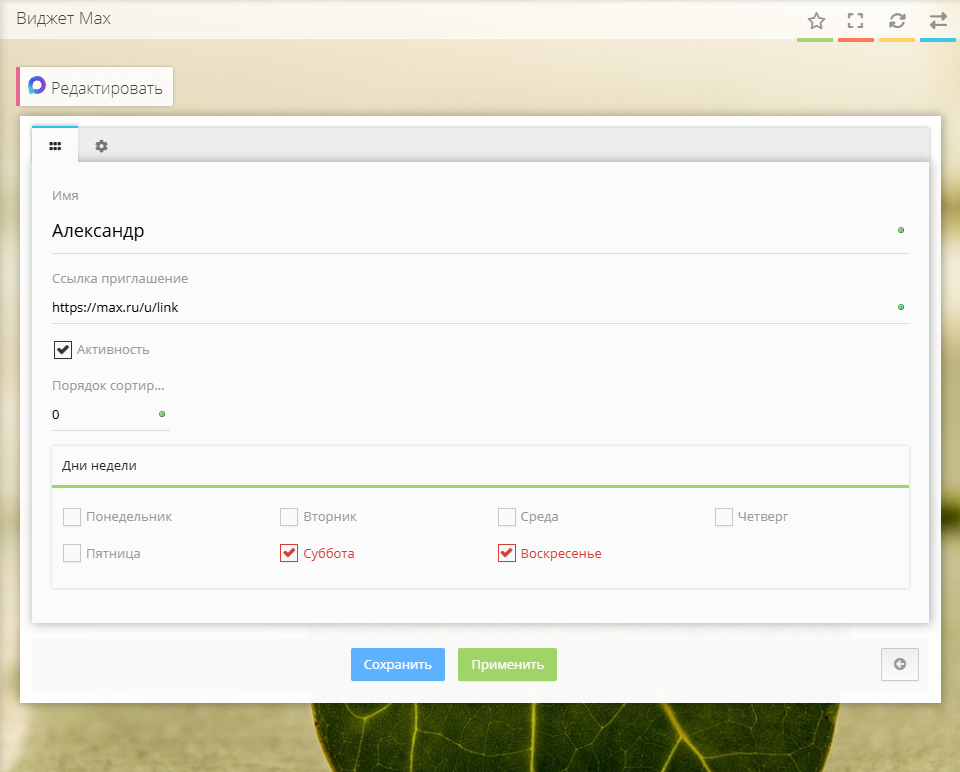The width and height of the screenshot is (960, 772).
Task: Toggle fullscreen mode icon
Action: (855, 21)
